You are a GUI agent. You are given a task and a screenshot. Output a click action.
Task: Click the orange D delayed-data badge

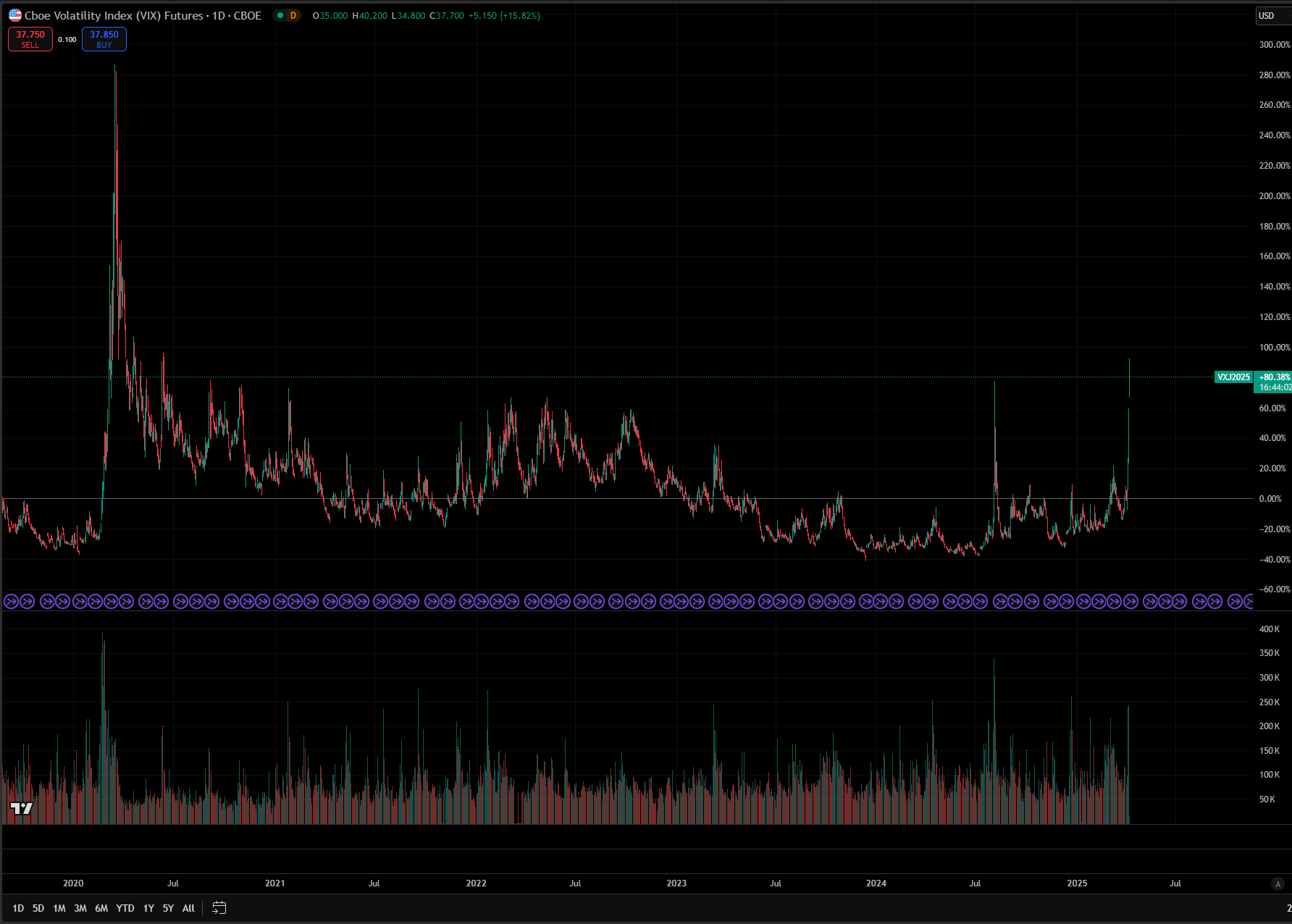coord(293,15)
